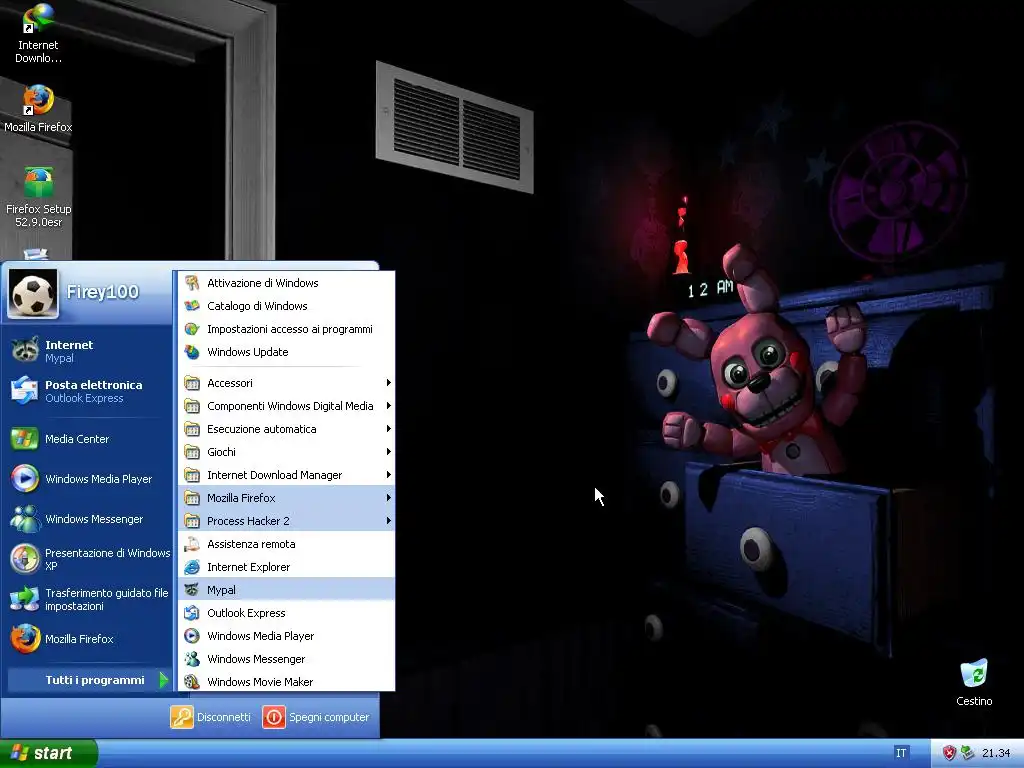Launch Windows Media Player from the left Start panel
Image resolution: width=1024 pixels, height=768 pixels.
coord(88,479)
